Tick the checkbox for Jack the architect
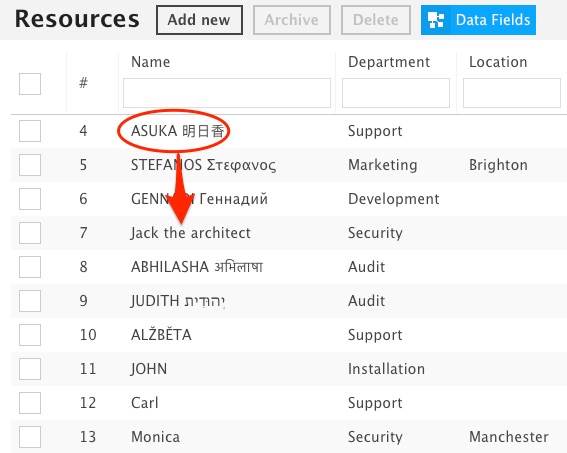567x453 pixels. pos(30,233)
